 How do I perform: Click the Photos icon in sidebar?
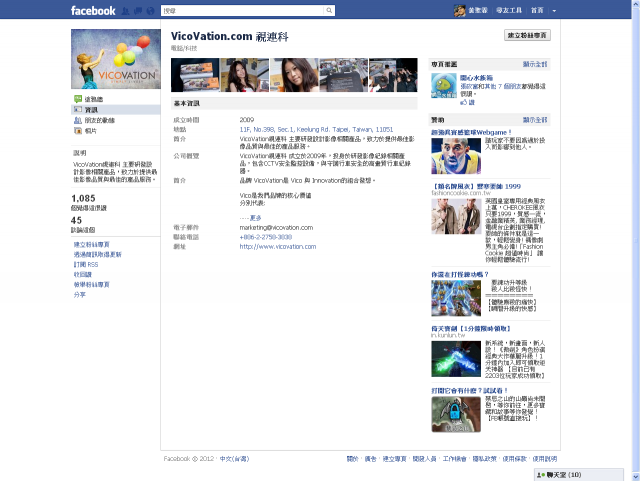78,131
